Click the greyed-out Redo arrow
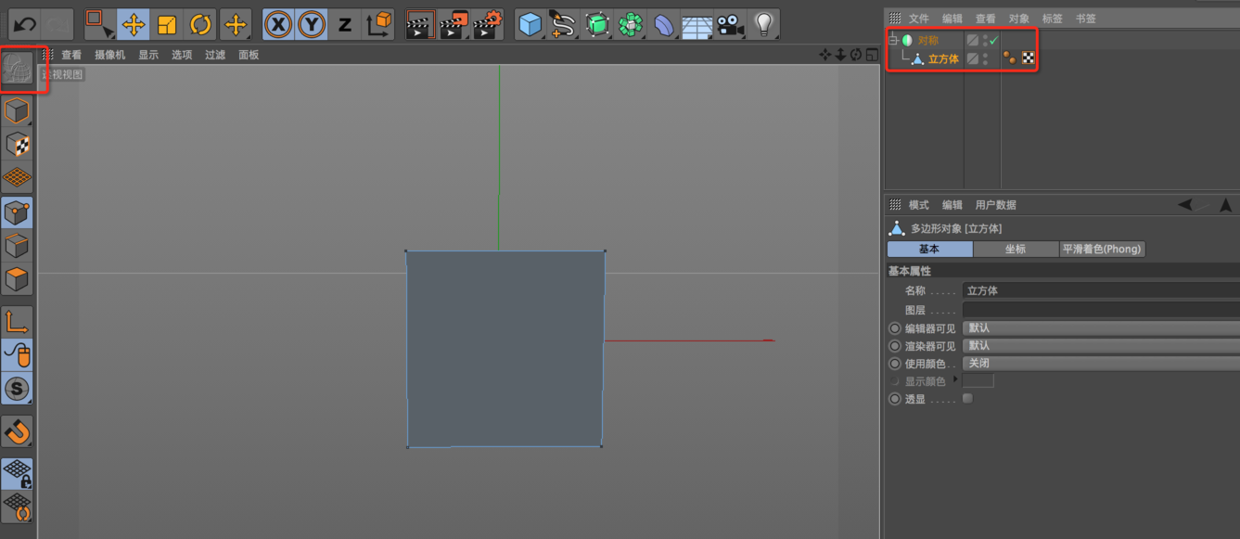Image resolution: width=1240 pixels, height=539 pixels. tap(58, 23)
